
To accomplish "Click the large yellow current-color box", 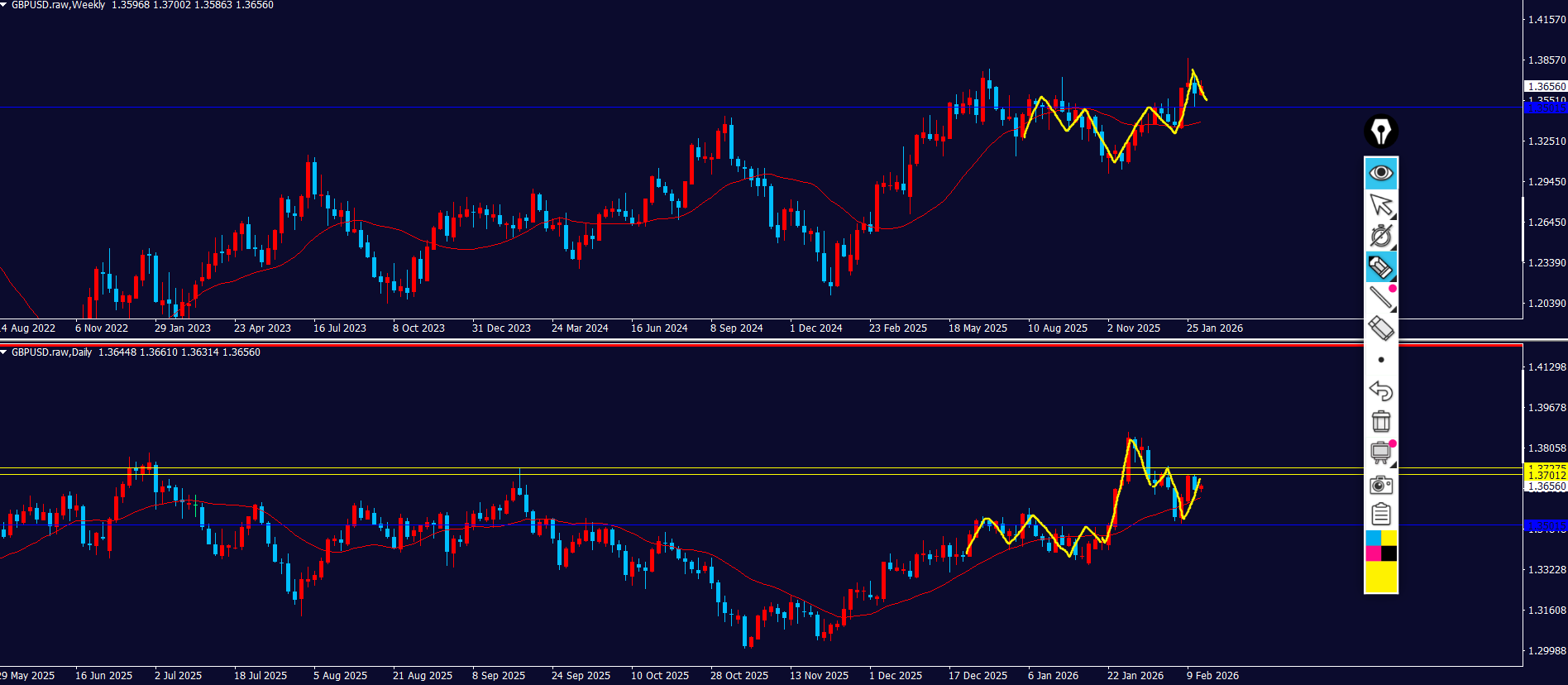I will coord(1380,577).
